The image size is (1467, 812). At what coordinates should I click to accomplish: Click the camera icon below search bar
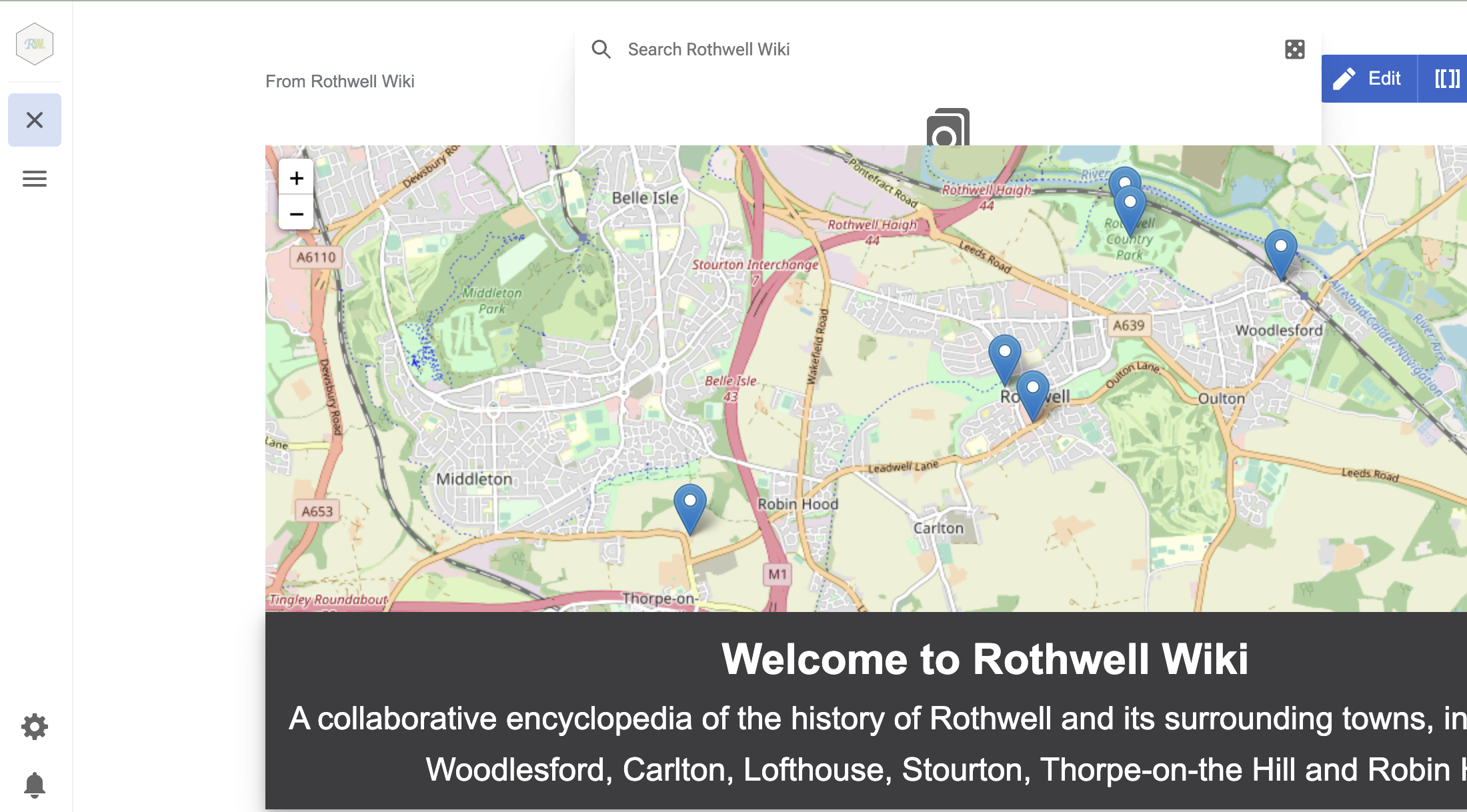point(948,129)
